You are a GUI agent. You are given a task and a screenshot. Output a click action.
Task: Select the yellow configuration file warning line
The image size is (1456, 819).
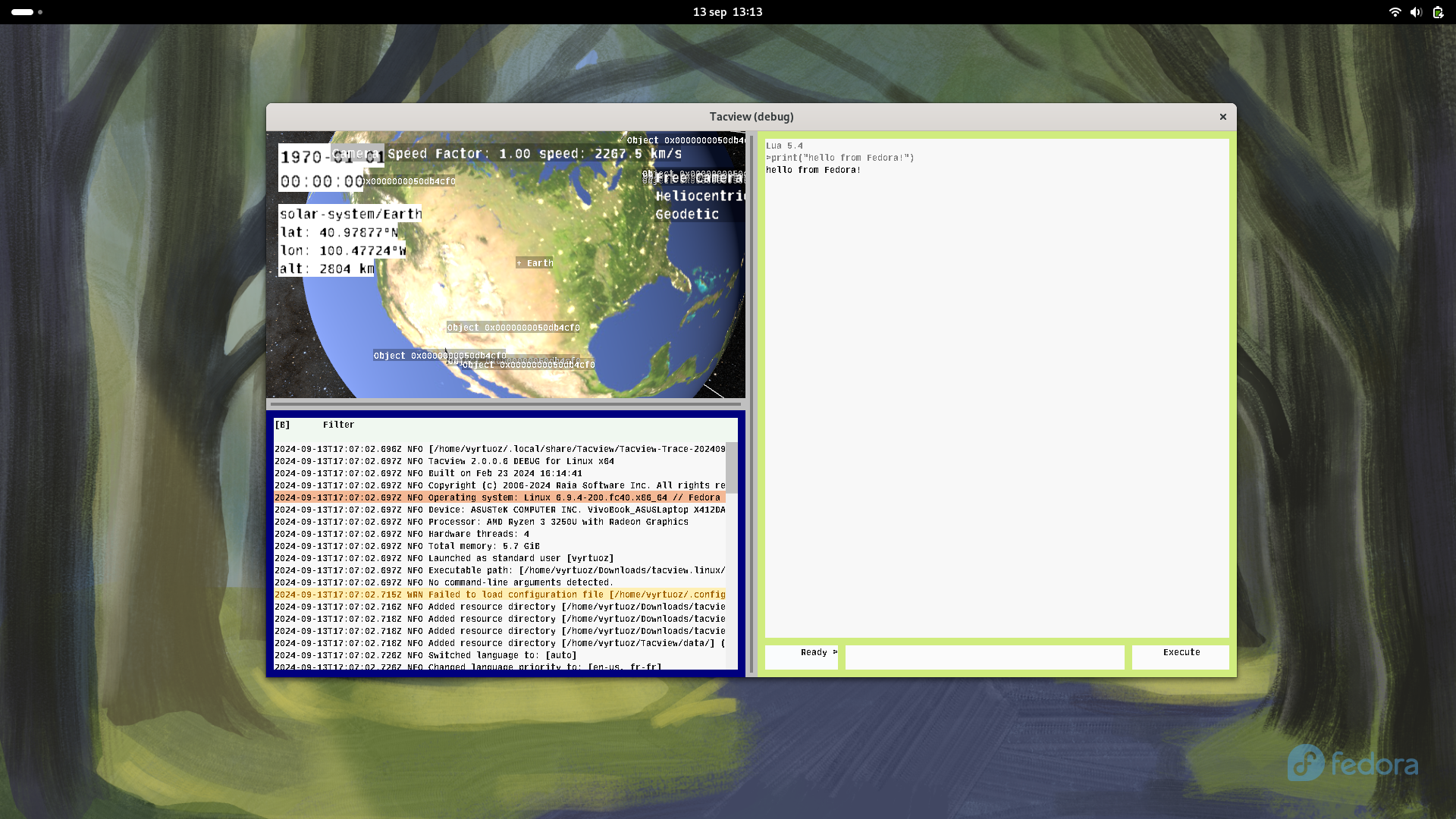click(x=499, y=595)
